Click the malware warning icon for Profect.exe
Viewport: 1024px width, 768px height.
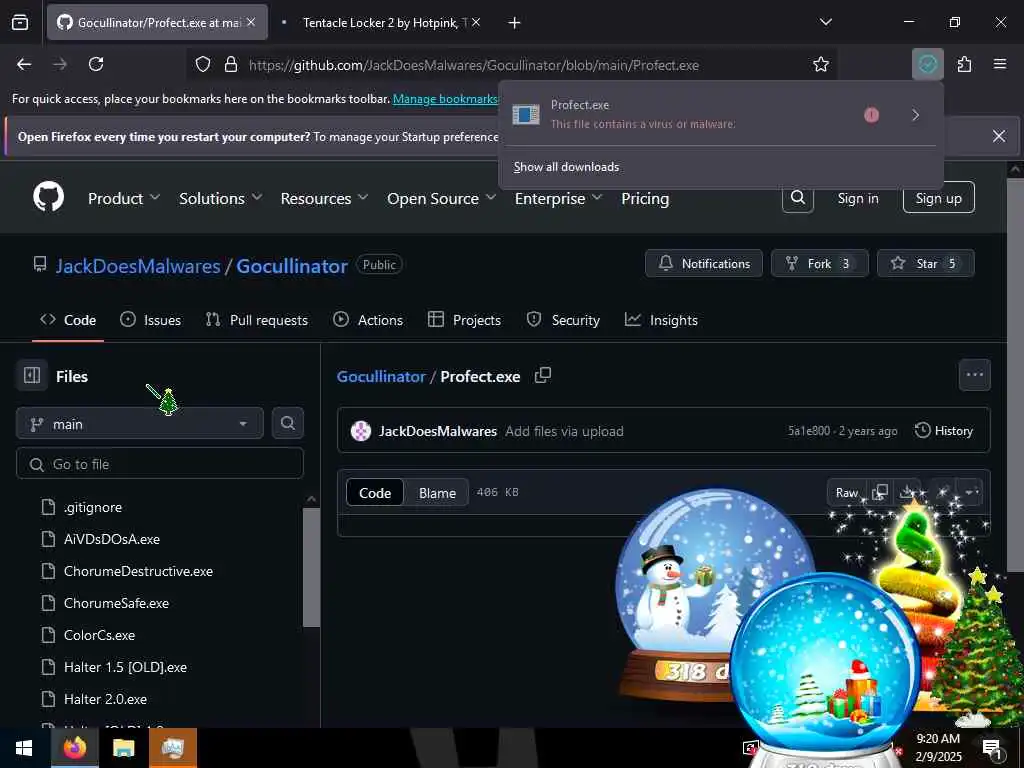click(x=871, y=115)
